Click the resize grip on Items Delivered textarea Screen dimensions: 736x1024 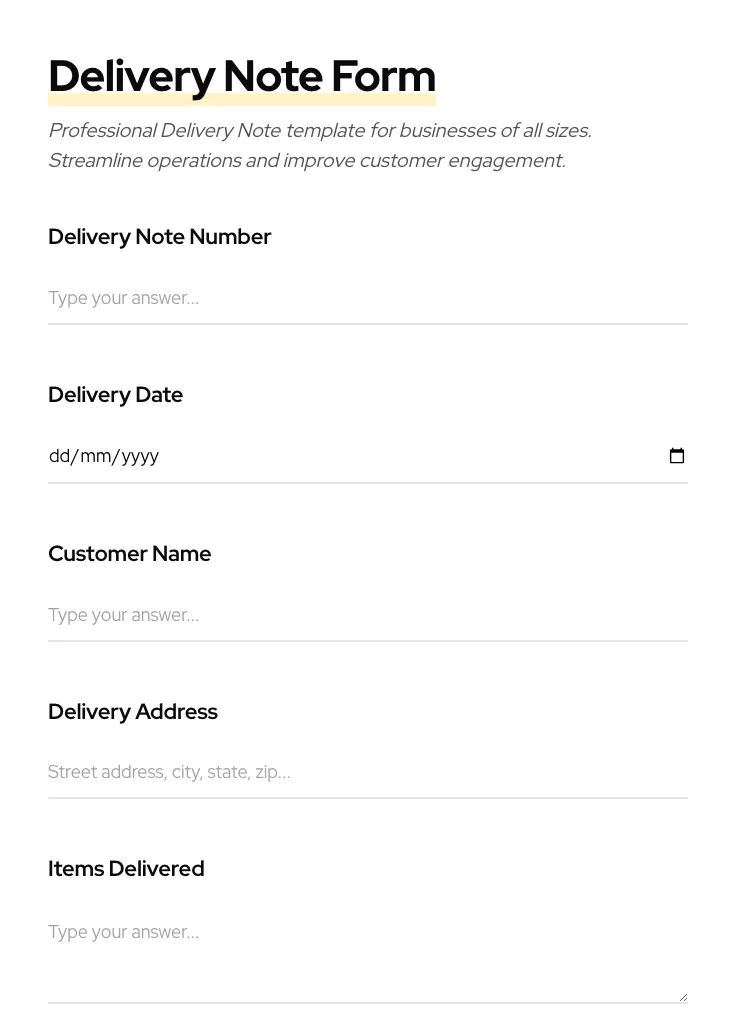(682, 996)
